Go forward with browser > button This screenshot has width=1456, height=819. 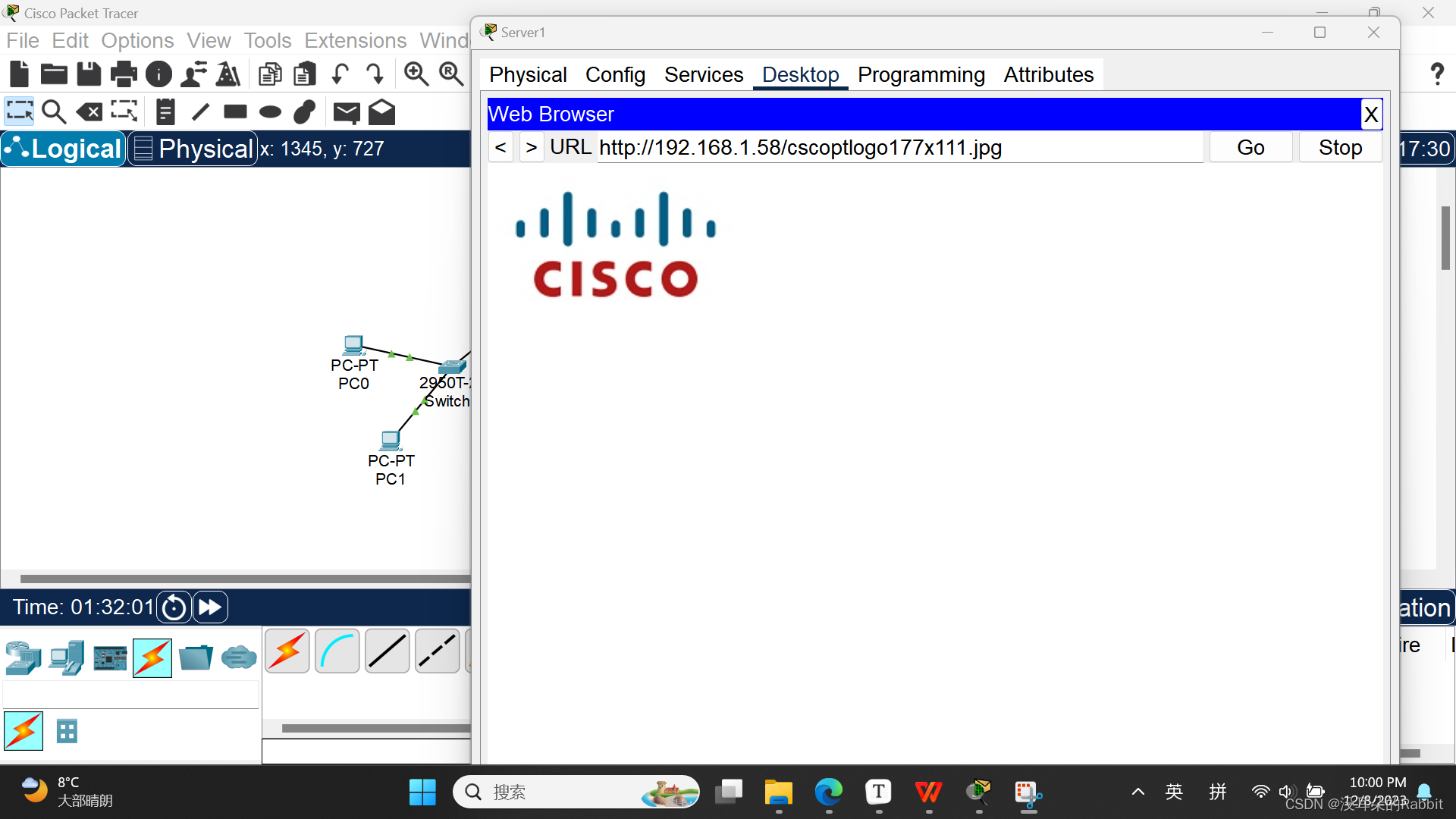(x=532, y=147)
